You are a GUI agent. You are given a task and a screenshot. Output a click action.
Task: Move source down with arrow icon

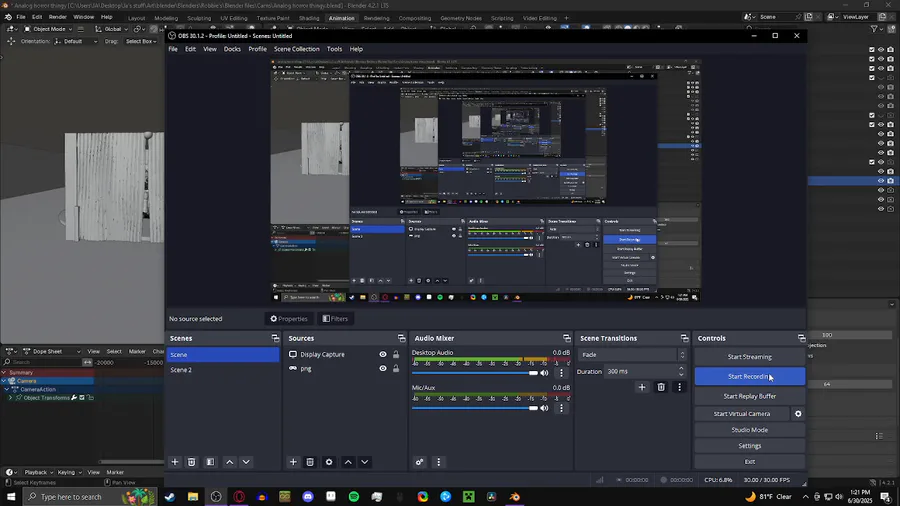(x=364, y=462)
